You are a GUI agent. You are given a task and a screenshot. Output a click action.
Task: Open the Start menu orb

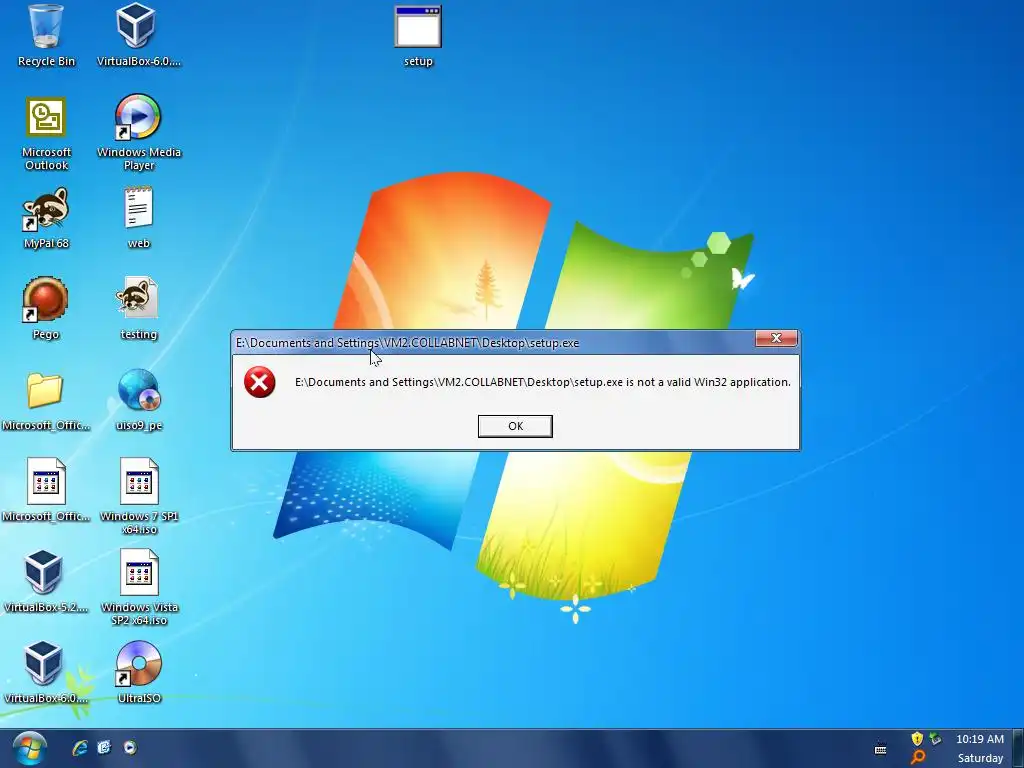tap(29, 748)
